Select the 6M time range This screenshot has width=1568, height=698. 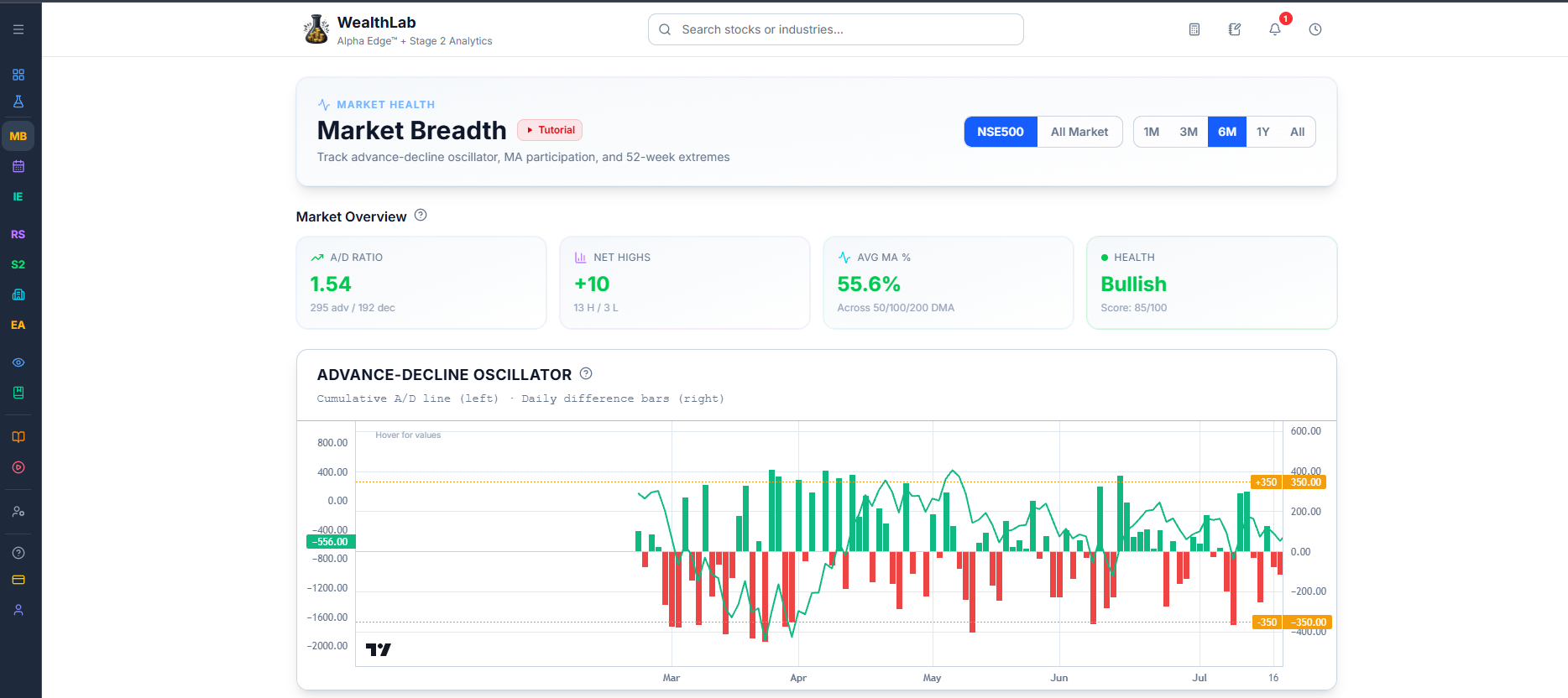pos(1227,132)
